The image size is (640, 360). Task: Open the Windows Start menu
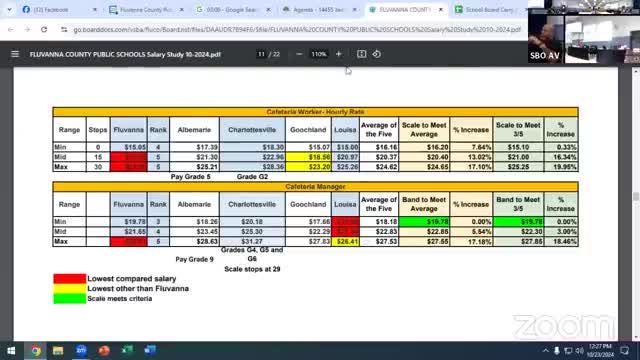pyautogui.click(x=11, y=351)
